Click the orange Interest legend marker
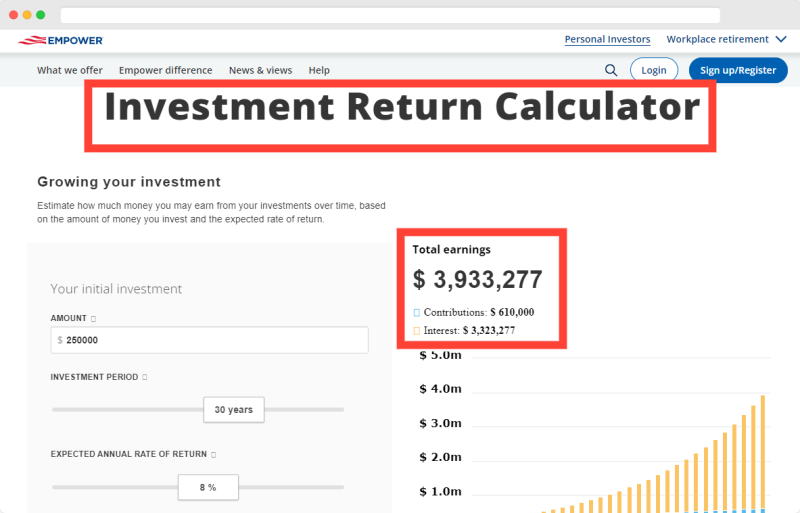This screenshot has height=513, width=800. tap(416, 331)
